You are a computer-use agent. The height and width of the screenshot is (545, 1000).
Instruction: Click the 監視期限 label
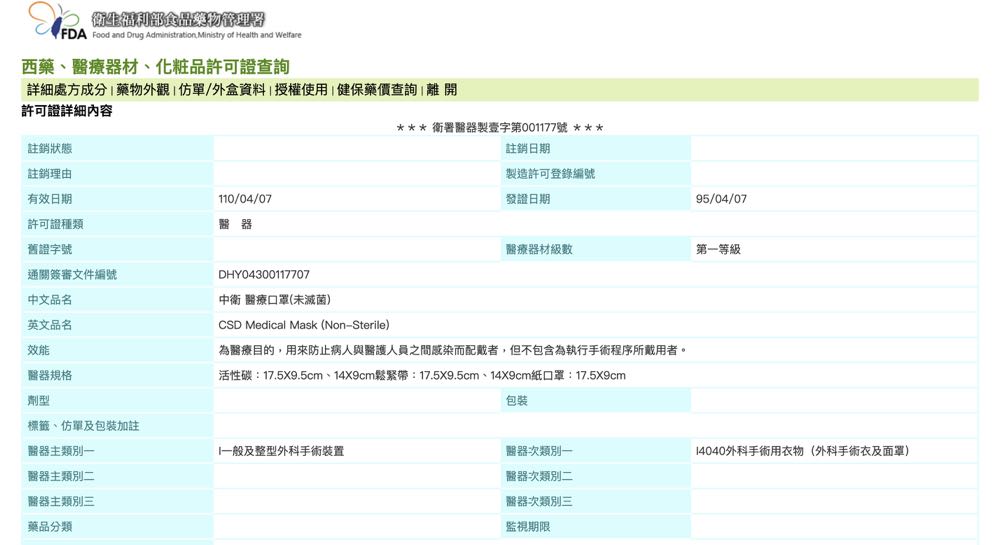(527, 527)
